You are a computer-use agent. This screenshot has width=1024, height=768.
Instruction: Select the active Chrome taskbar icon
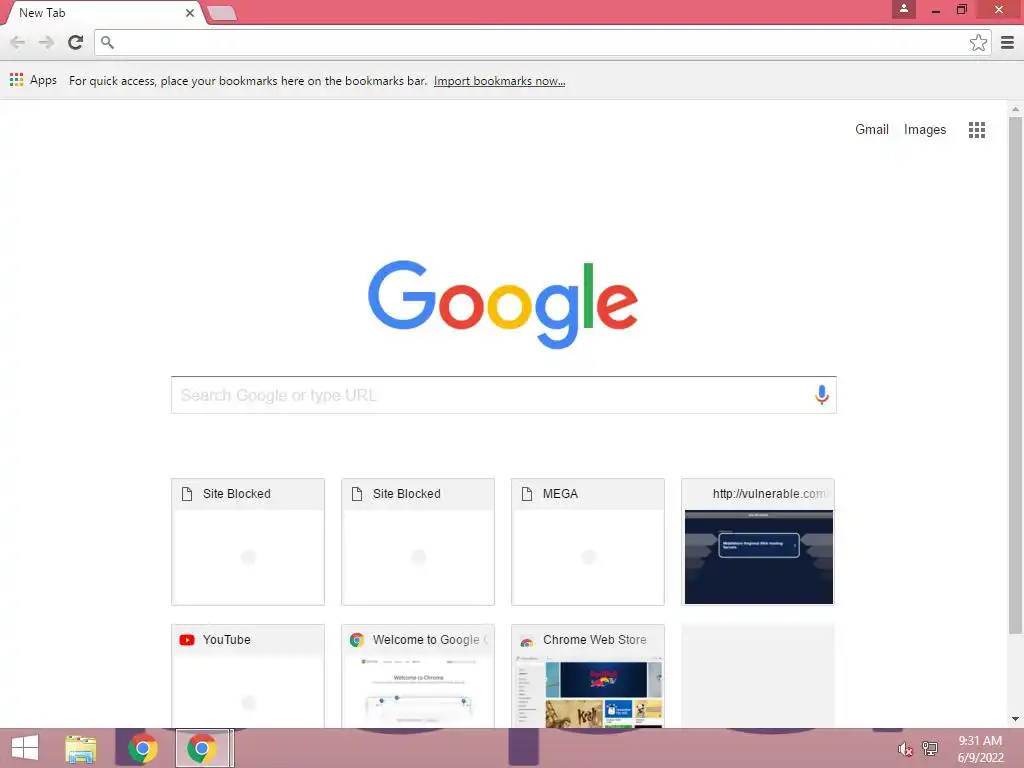(x=202, y=748)
